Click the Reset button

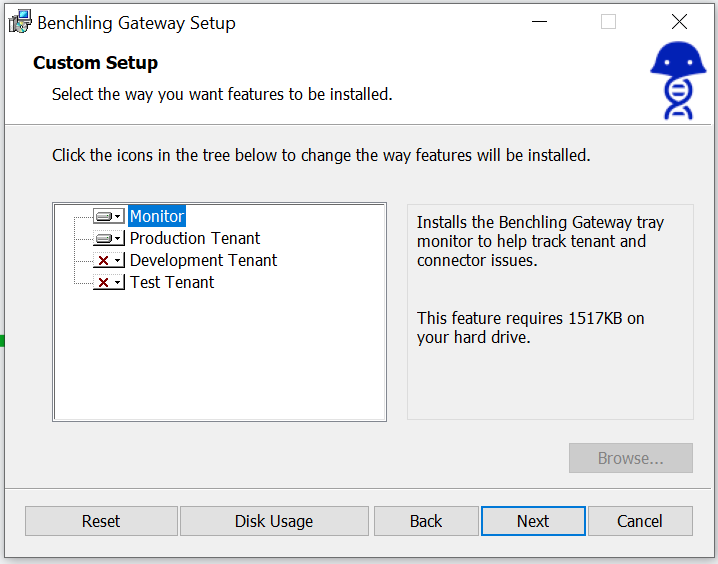tap(101, 521)
